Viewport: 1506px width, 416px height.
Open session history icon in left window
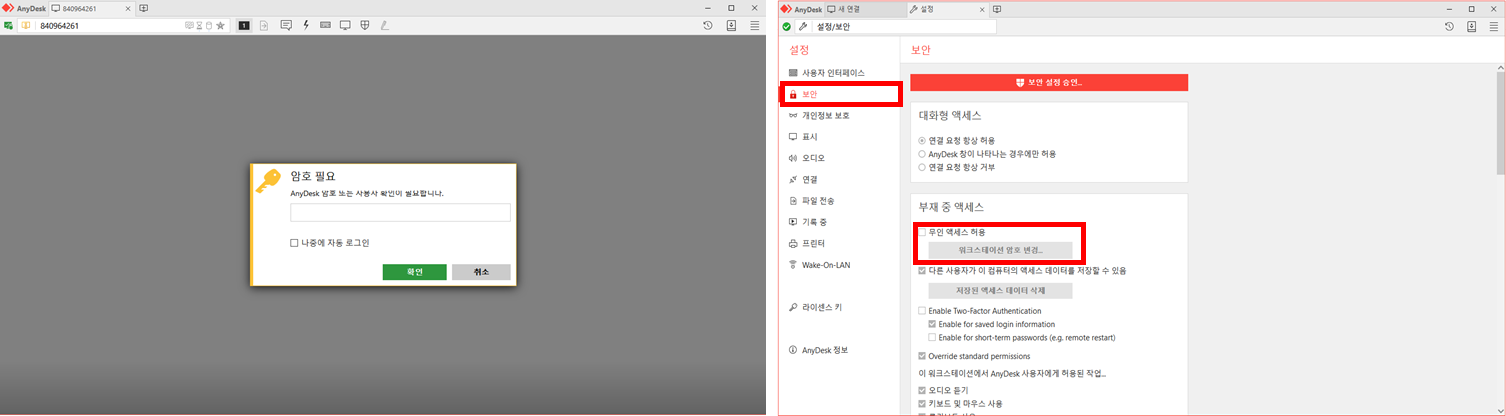click(708, 26)
